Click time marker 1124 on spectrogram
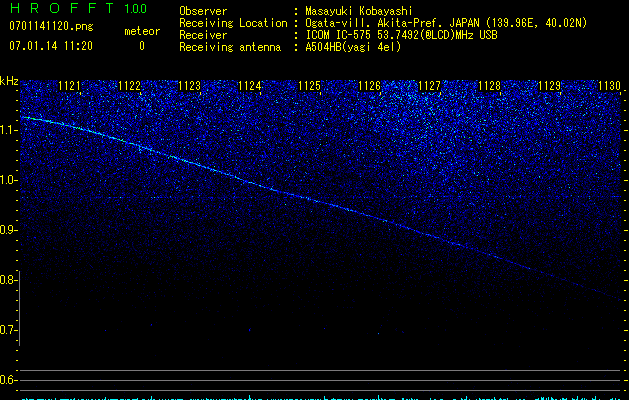 point(250,86)
